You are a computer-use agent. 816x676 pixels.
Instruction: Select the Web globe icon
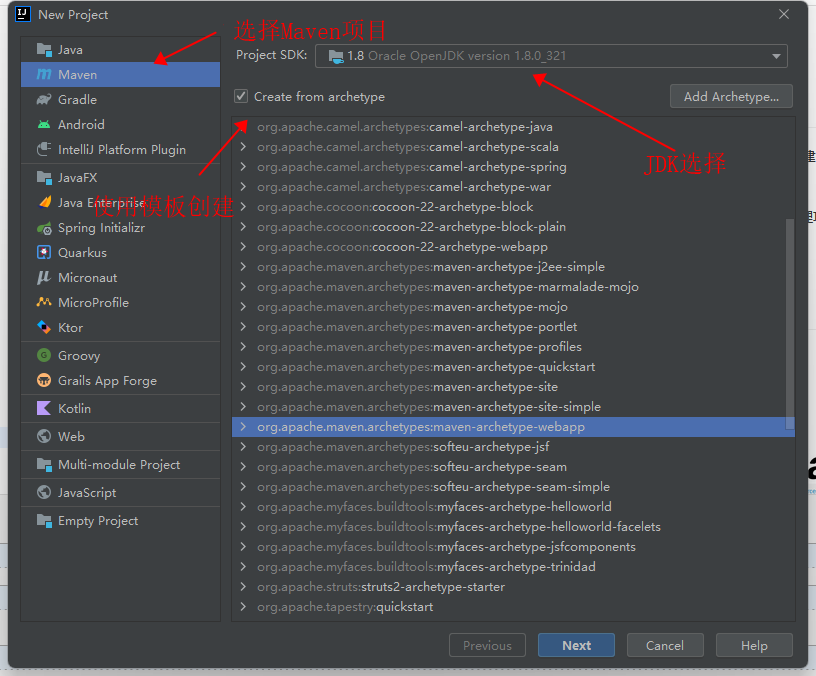click(44, 437)
